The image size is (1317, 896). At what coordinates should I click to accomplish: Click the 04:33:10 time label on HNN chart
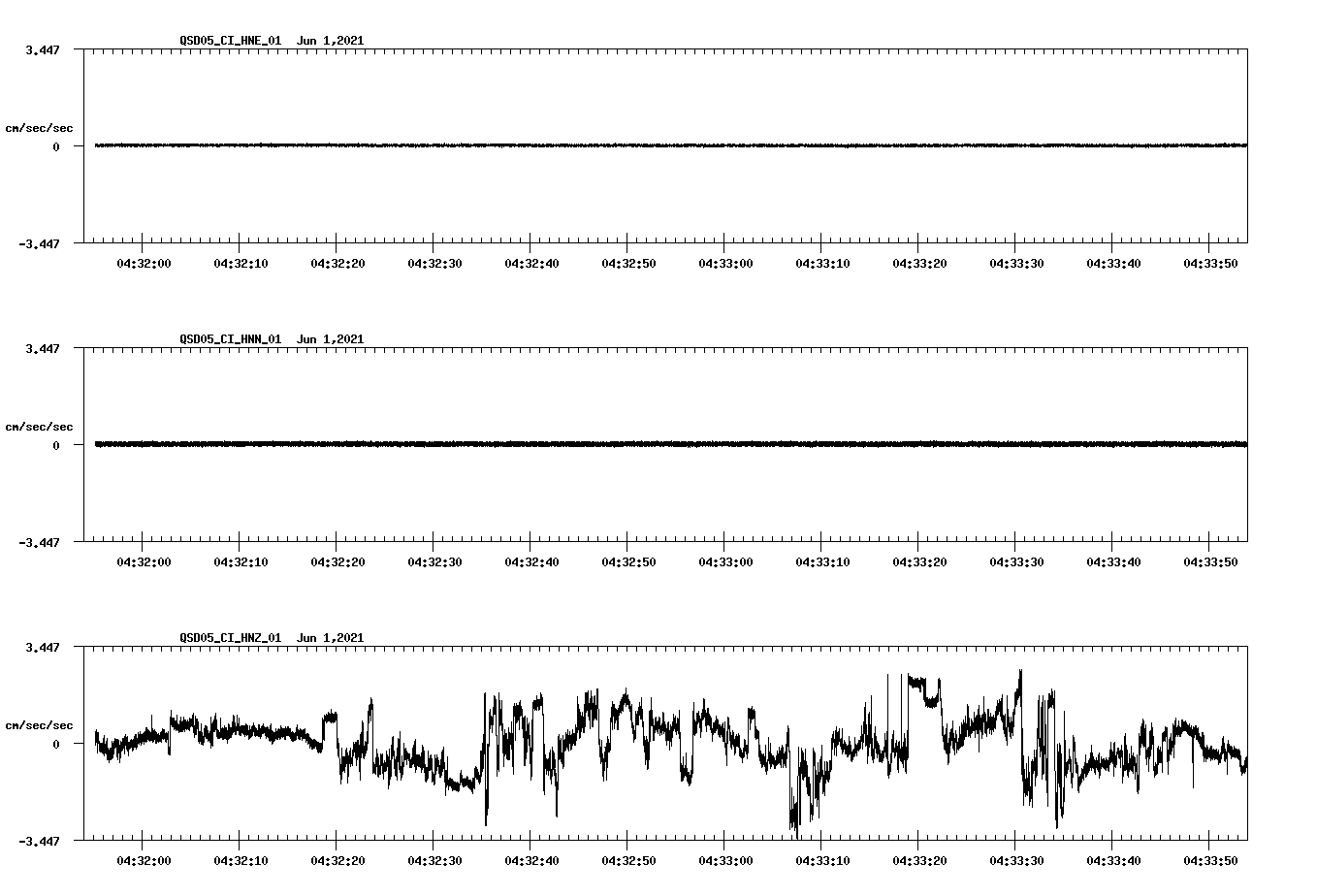point(822,562)
